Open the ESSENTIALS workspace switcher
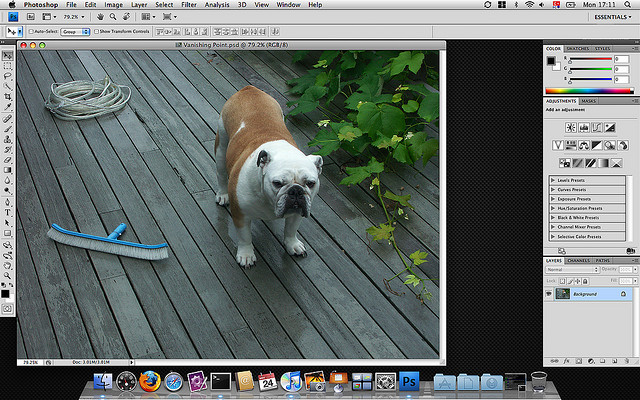 613,17
